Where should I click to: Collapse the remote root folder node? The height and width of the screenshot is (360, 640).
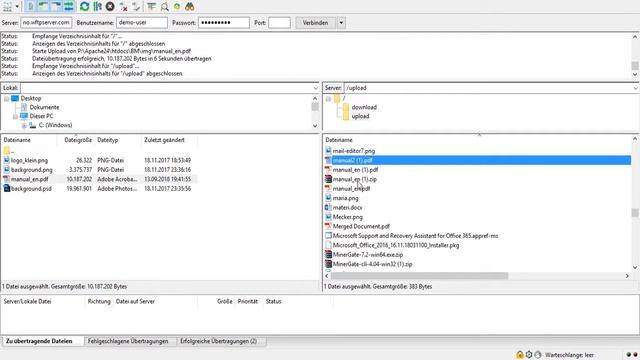point(328,99)
